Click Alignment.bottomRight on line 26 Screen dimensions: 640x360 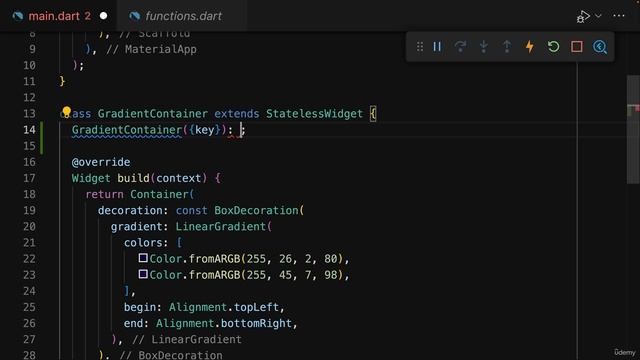point(224,323)
